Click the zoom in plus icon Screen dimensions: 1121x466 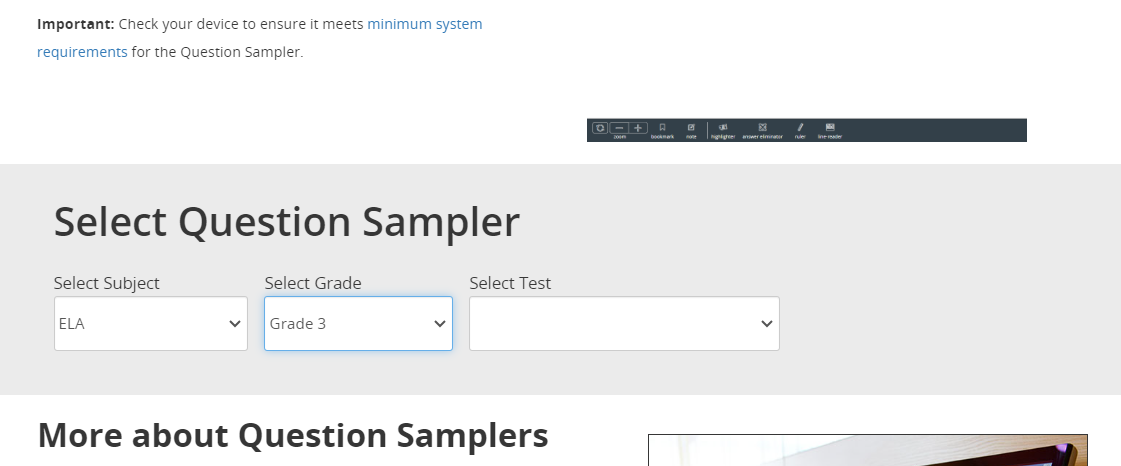pos(638,128)
